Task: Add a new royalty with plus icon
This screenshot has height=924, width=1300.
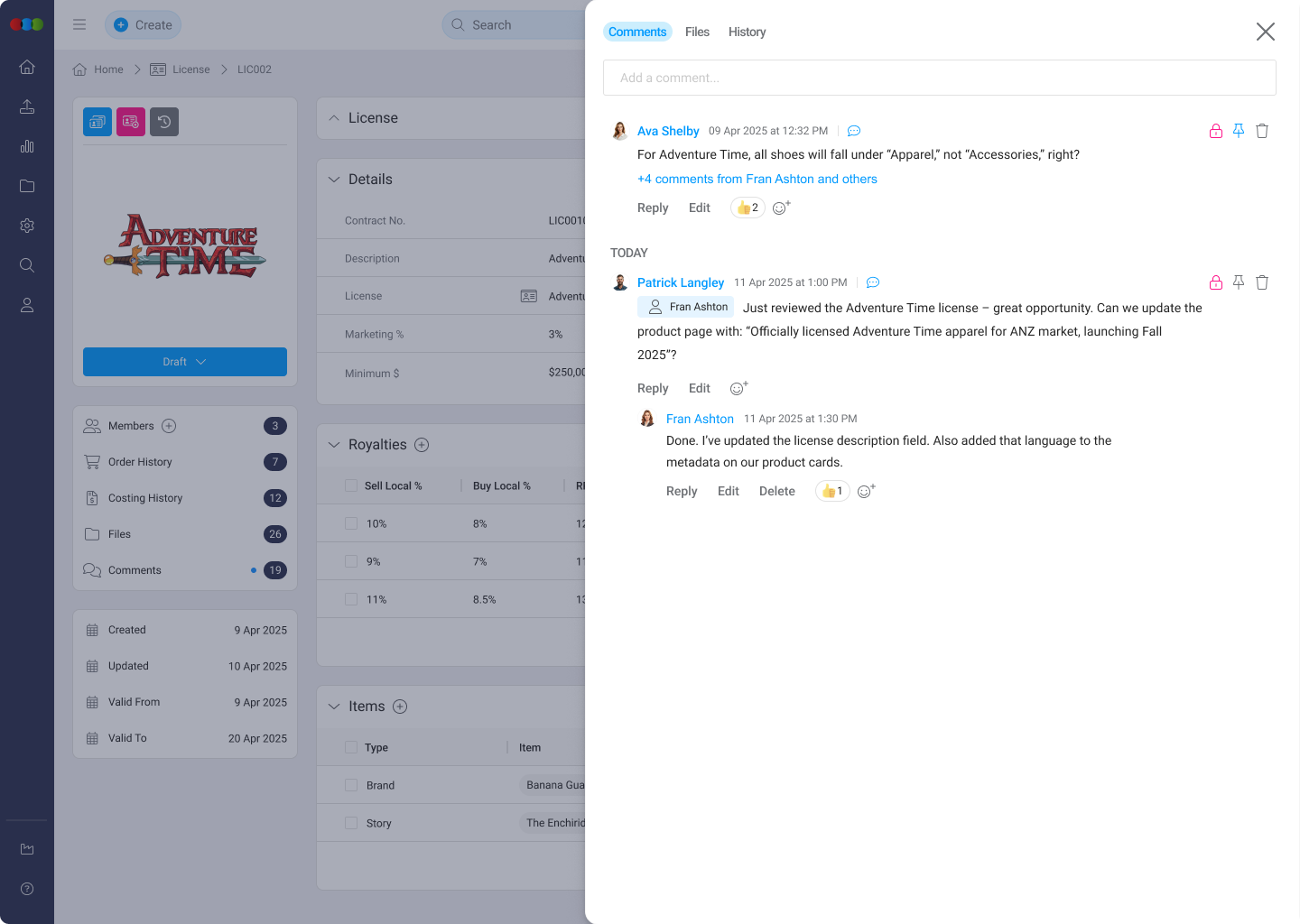Action: point(422,445)
